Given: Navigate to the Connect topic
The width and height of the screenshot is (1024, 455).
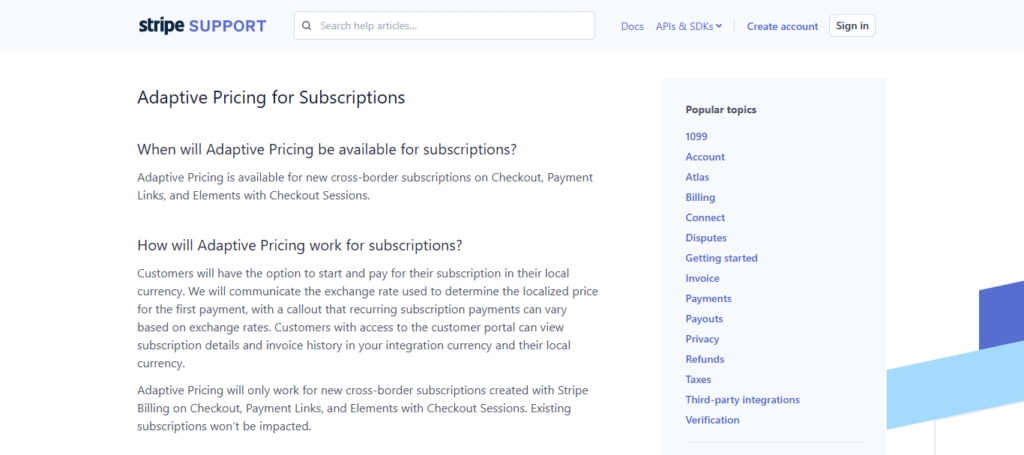Looking at the screenshot, I should point(705,218).
